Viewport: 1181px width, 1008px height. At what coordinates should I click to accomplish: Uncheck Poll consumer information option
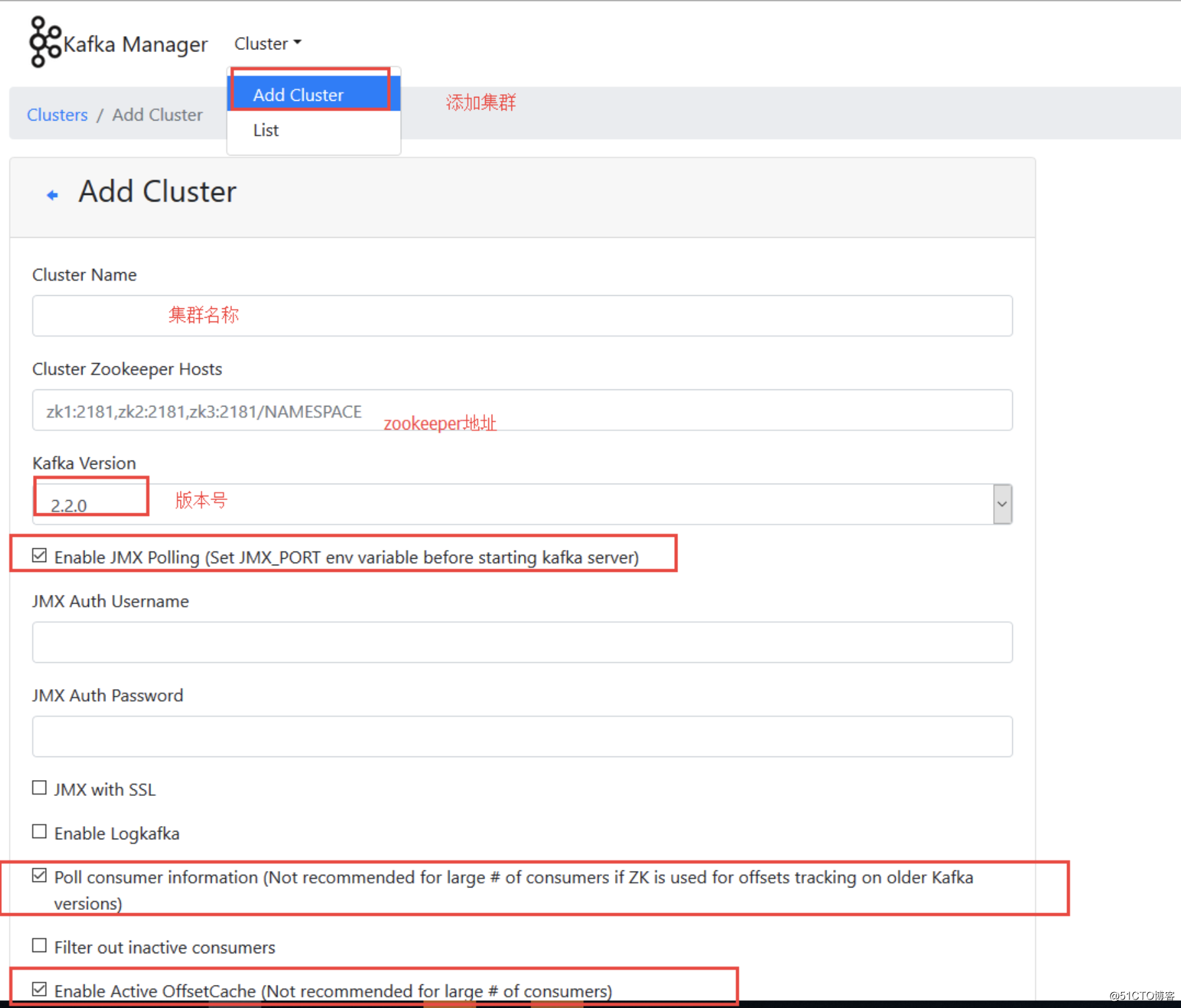(39, 875)
